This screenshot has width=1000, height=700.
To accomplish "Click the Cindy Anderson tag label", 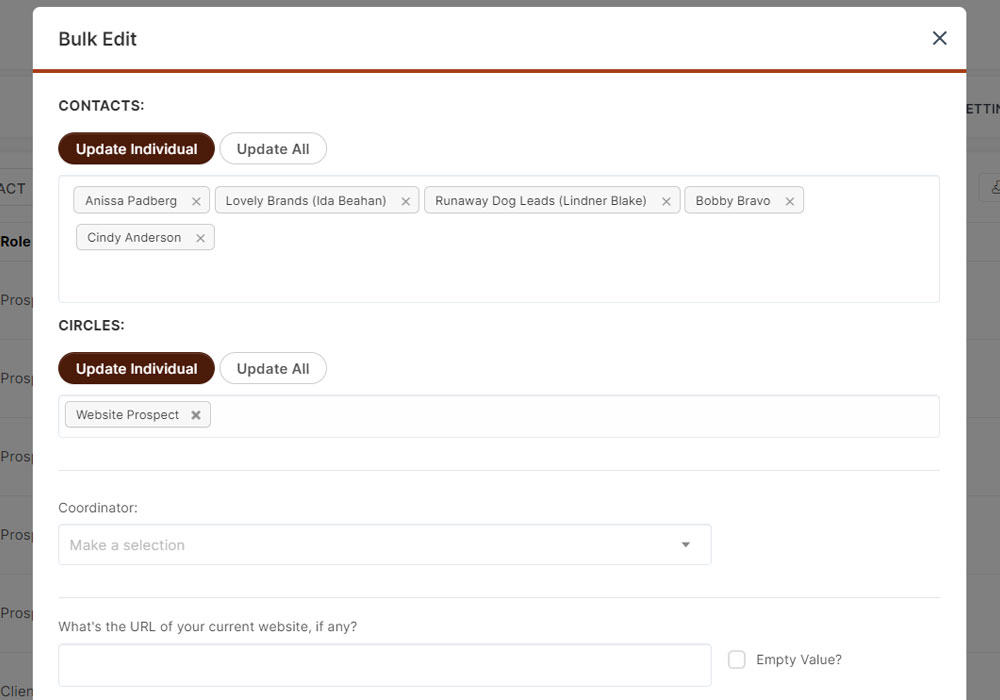I will (x=134, y=238).
